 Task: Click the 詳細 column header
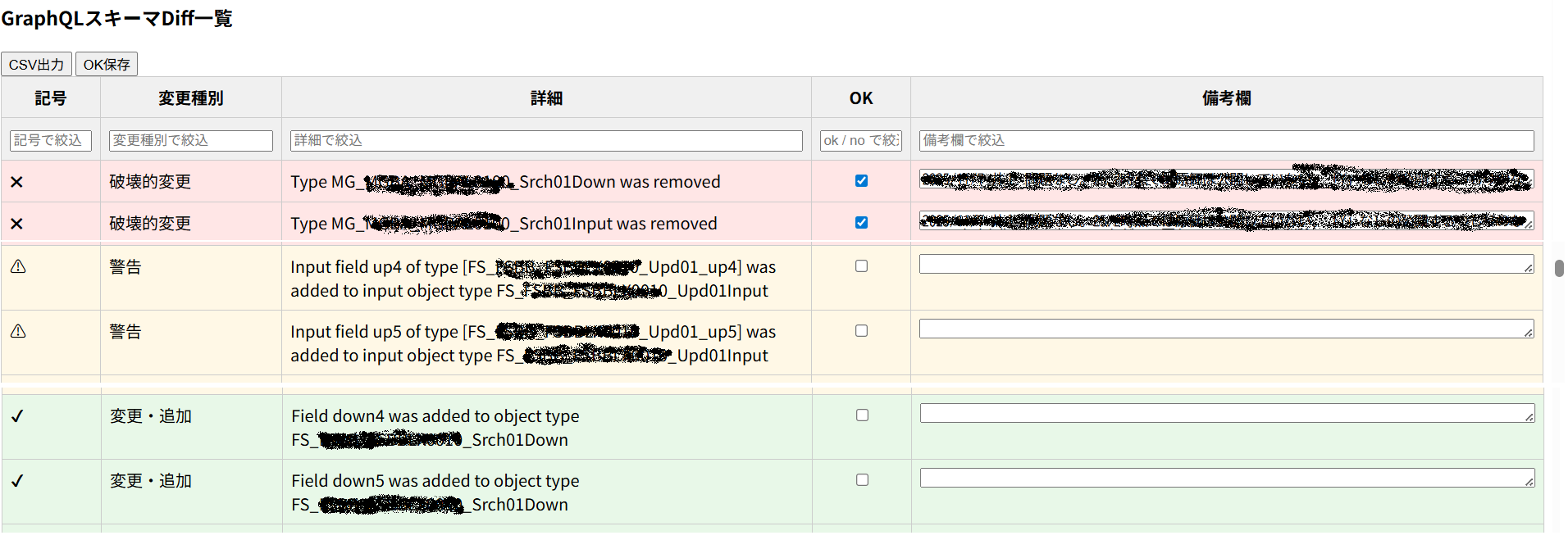tap(546, 98)
